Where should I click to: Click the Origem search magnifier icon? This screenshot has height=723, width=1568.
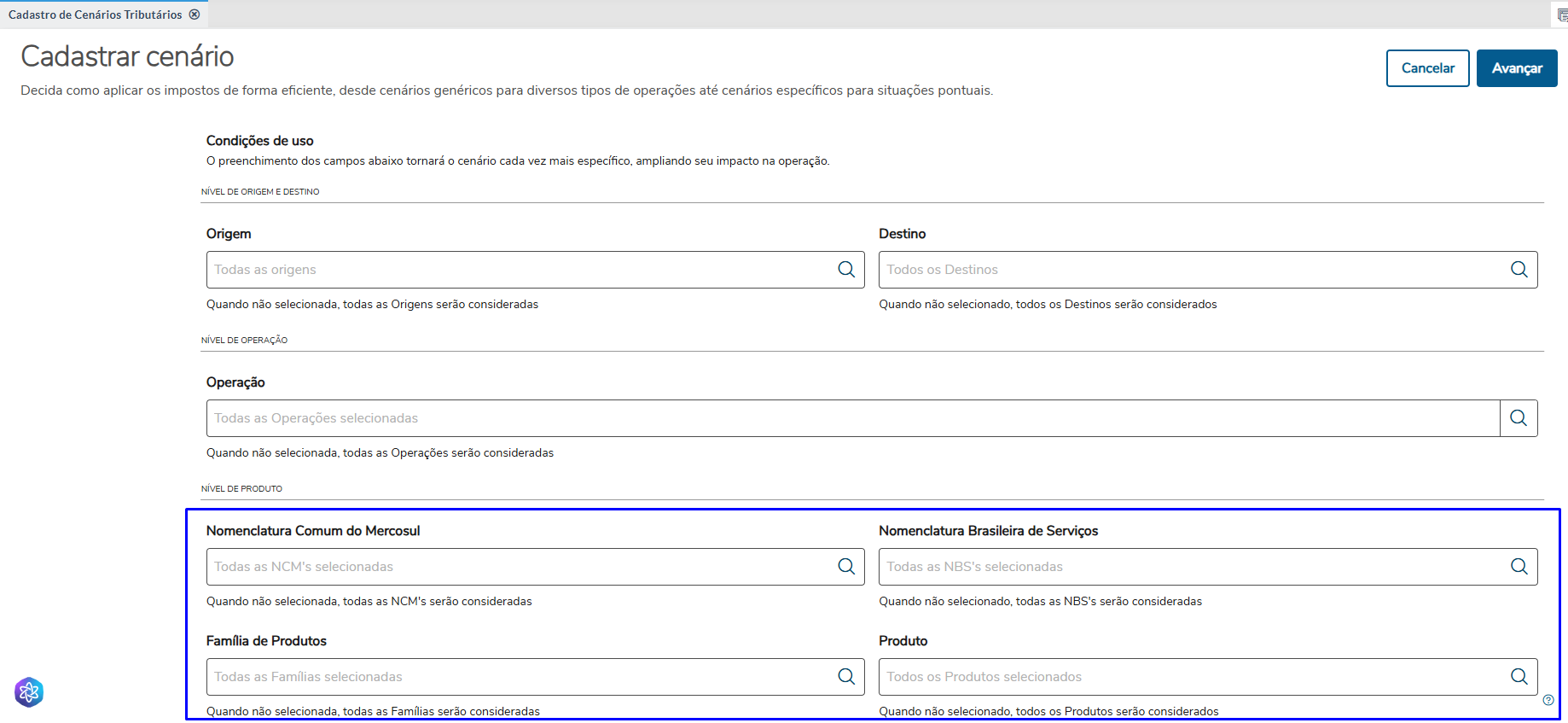(846, 270)
